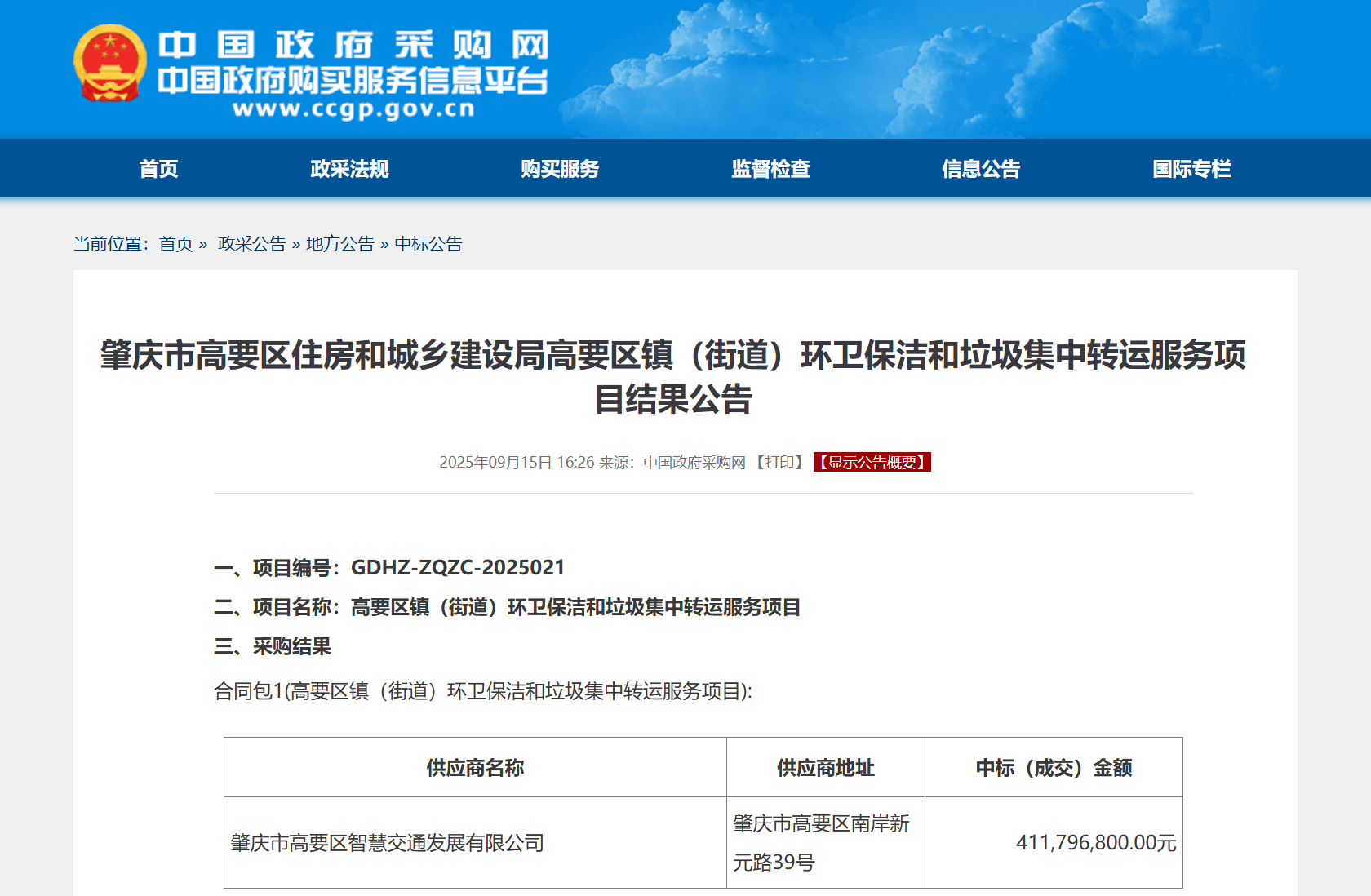Screen dimensions: 1371x896
Task: Open the 政采法规 navigation menu item
Action: click(x=349, y=169)
